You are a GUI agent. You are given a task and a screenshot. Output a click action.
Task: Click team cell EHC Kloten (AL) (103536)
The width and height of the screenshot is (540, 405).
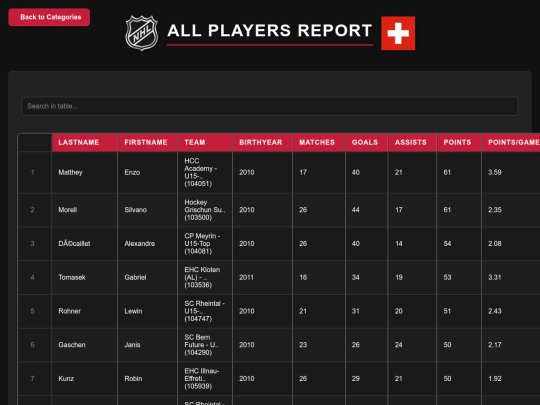pyautogui.click(x=205, y=277)
